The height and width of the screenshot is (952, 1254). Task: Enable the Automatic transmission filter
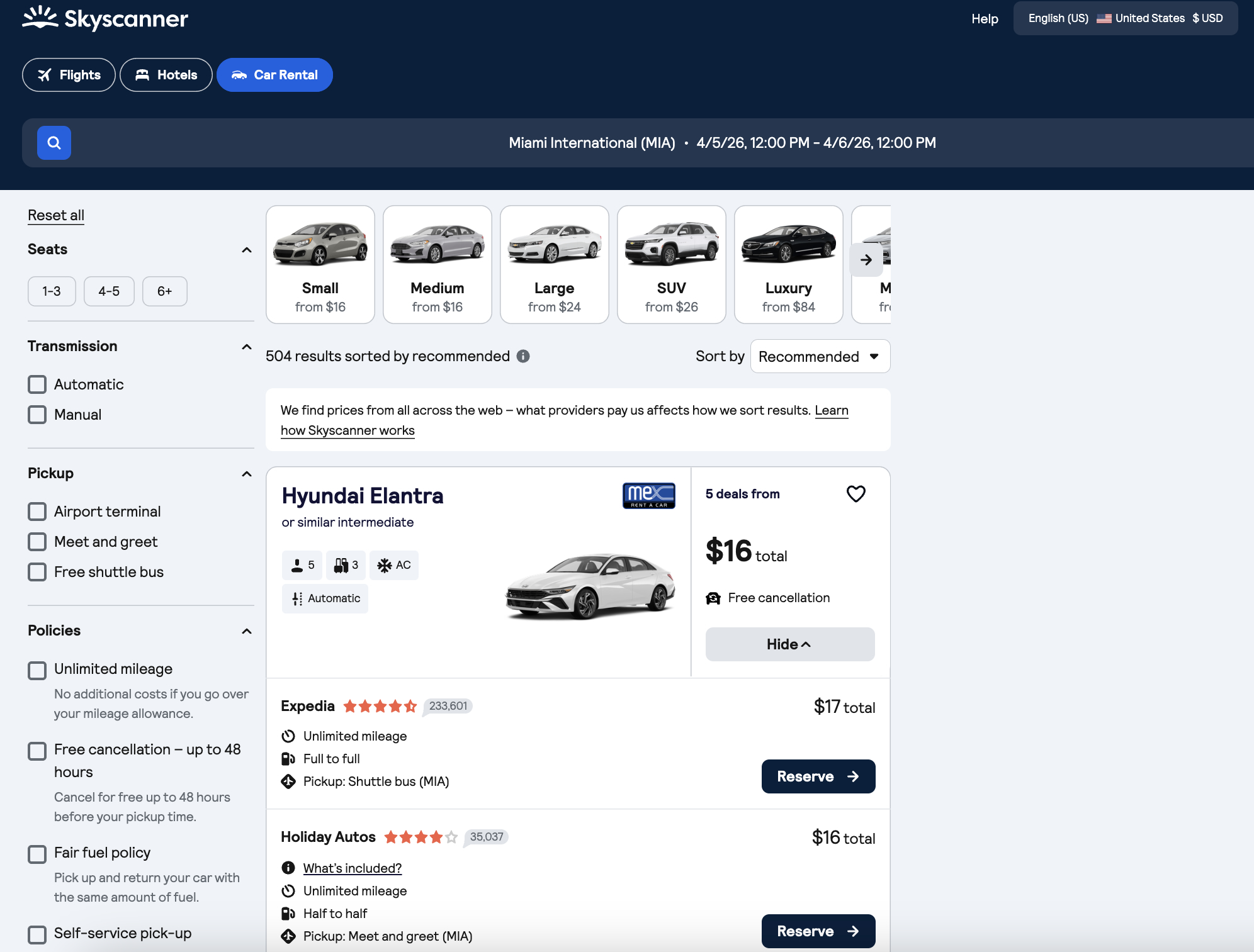37,384
